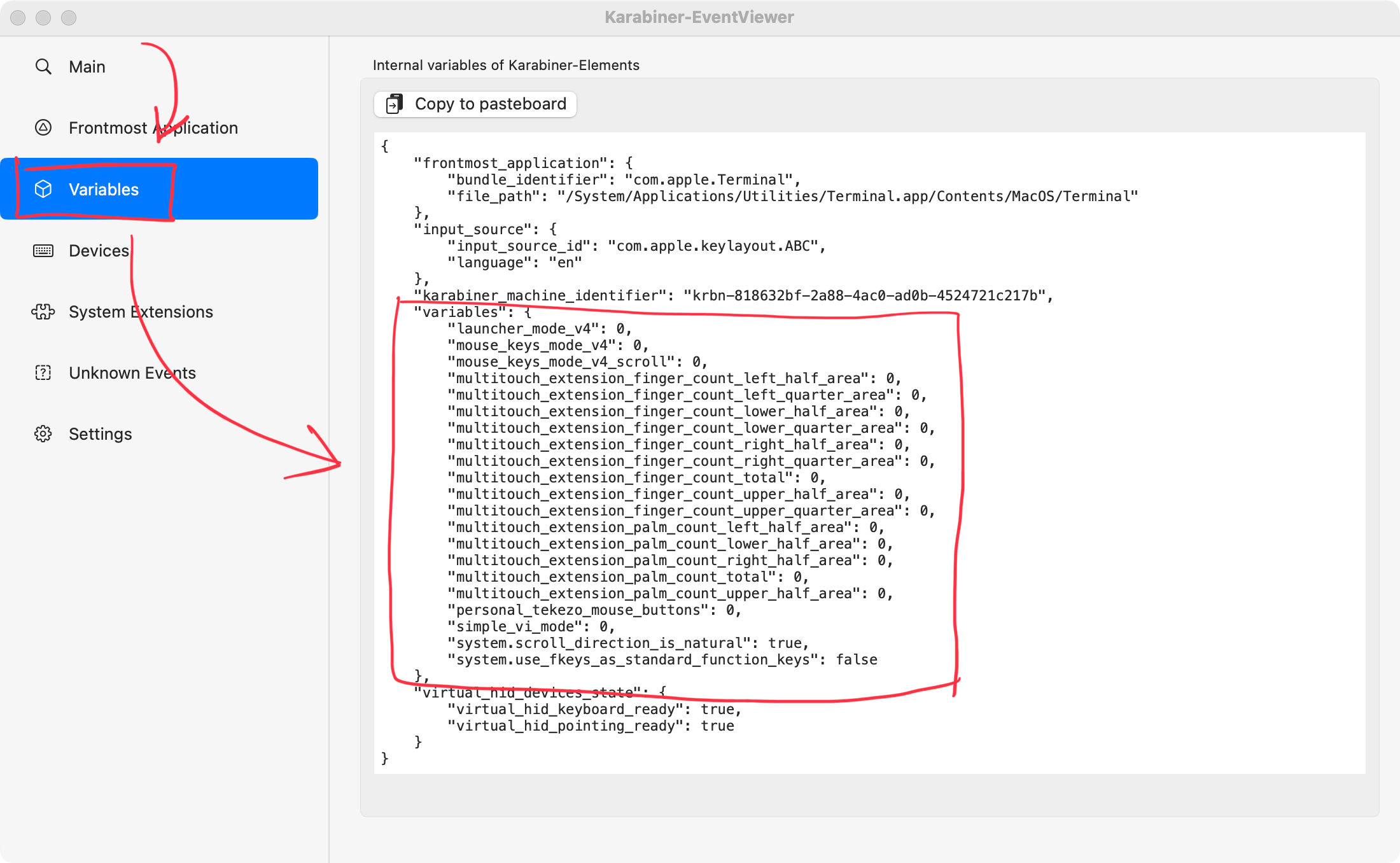Switch to Frontmost Application section
Viewport: 1400px width, 863px height.
coord(159,127)
